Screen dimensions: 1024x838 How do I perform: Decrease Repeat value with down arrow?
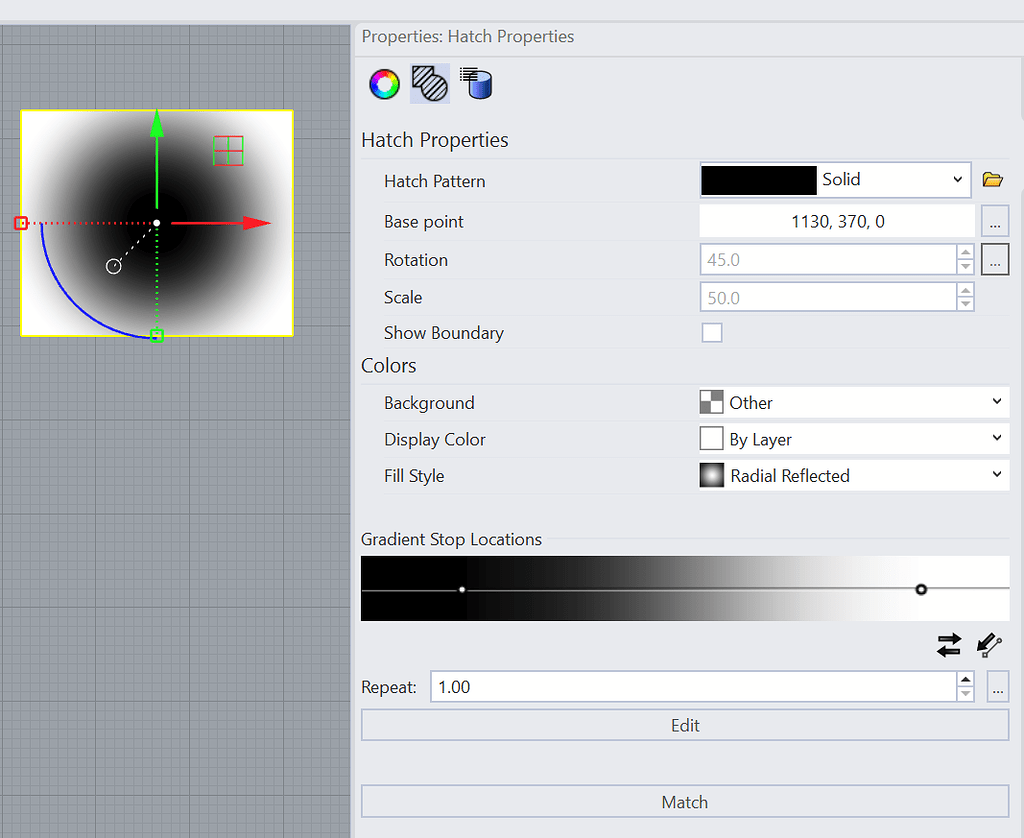tap(965, 692)
